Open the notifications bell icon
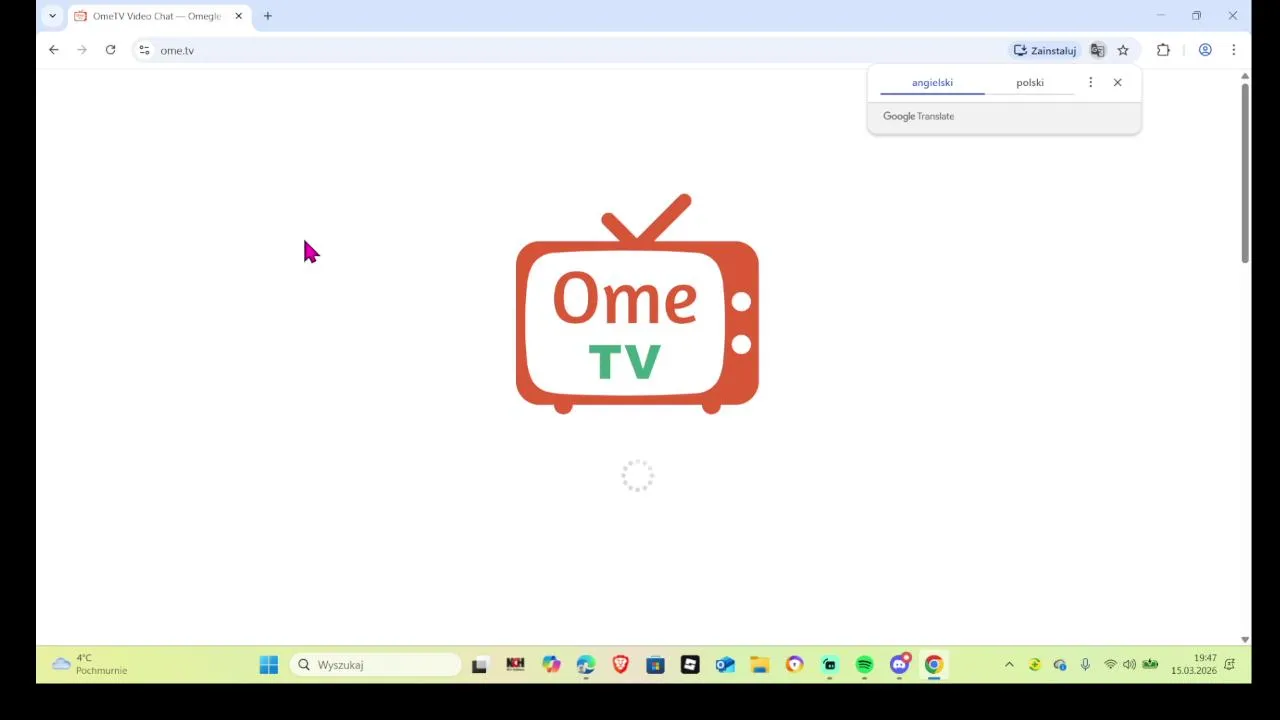 click(1230, 665)
